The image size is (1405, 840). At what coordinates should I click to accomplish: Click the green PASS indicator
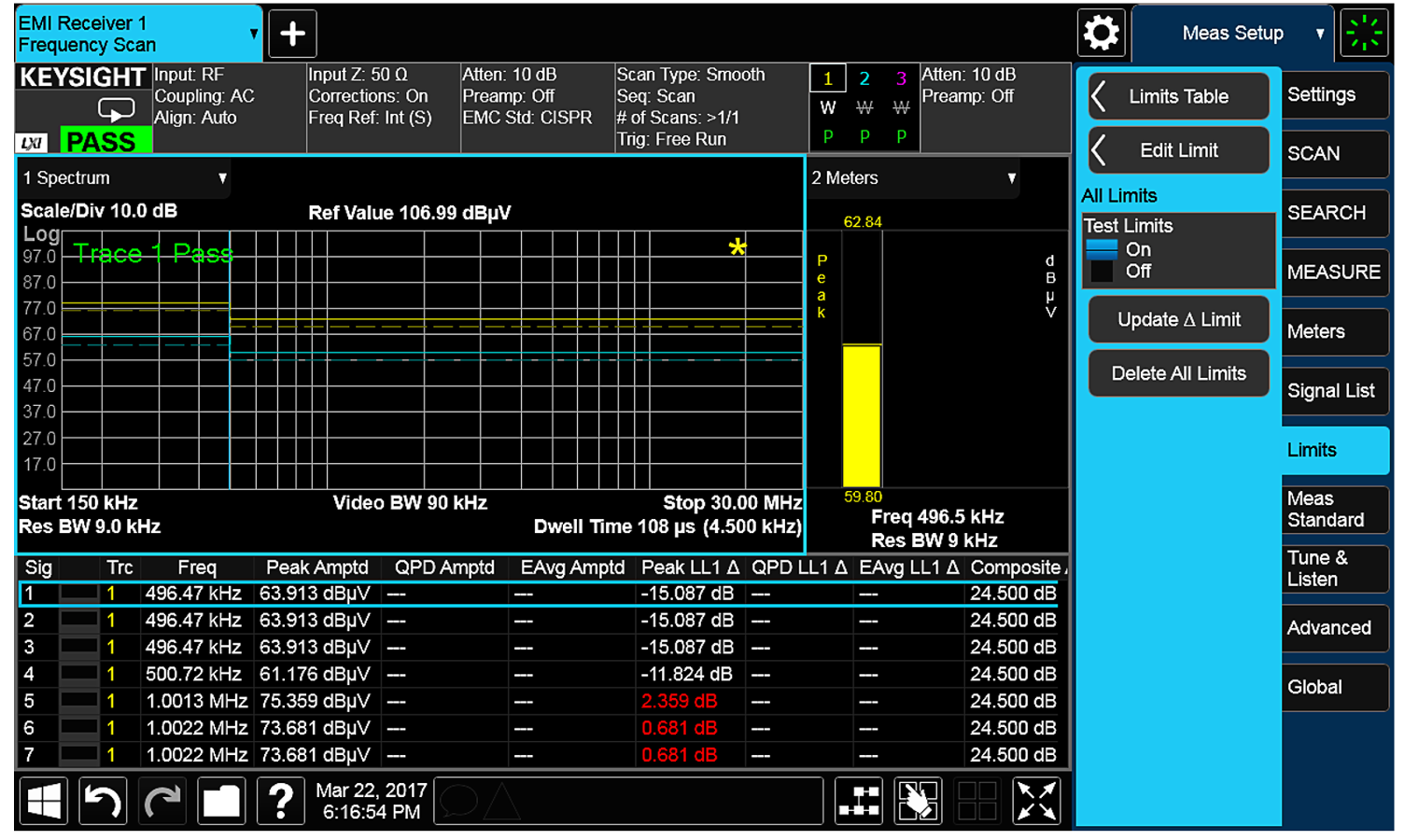pyautogui.click(x=105, y=141)
